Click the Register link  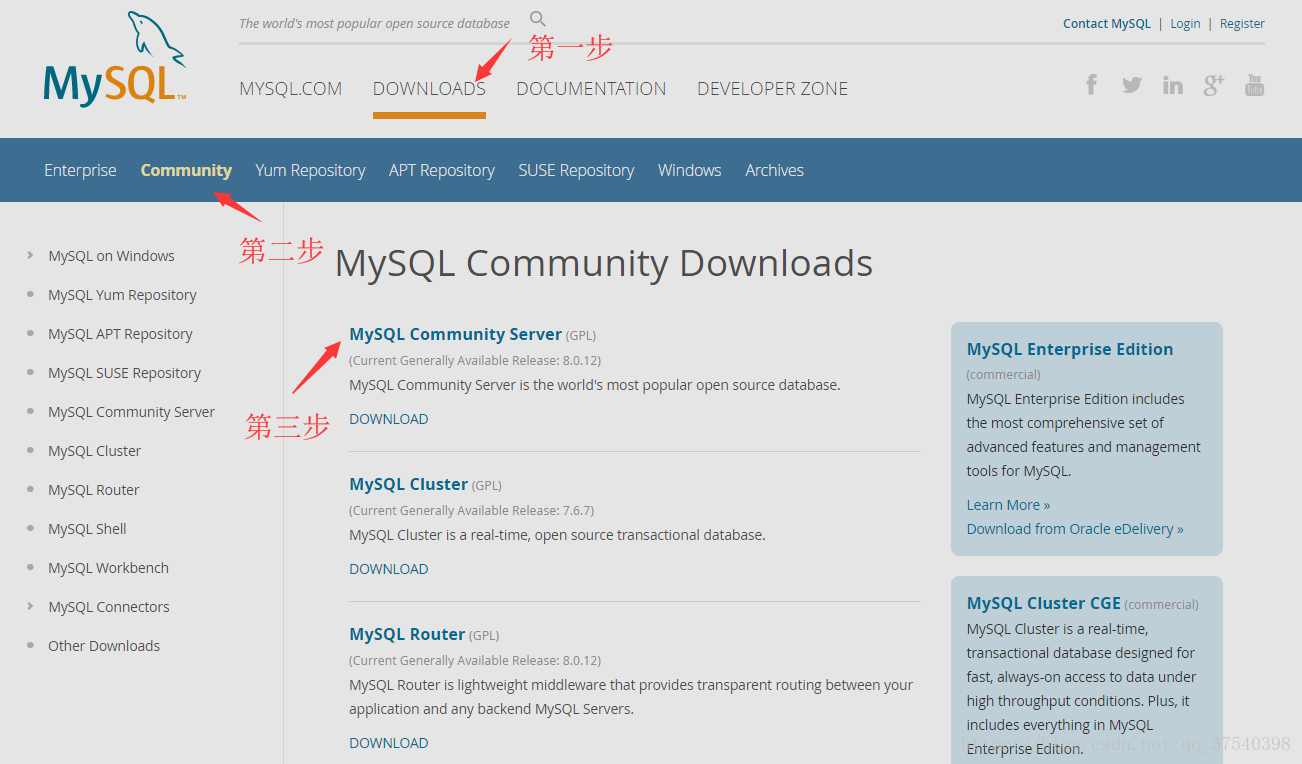pyautogui.click(x=1242, y=23)
